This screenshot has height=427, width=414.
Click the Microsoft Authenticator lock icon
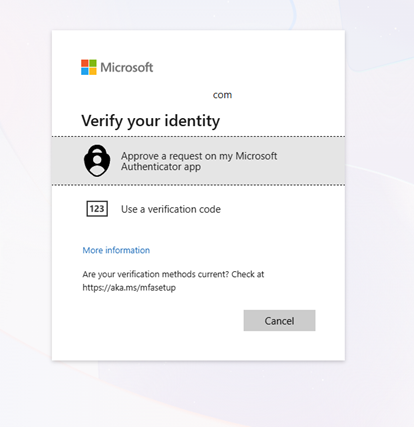[97, 161]
